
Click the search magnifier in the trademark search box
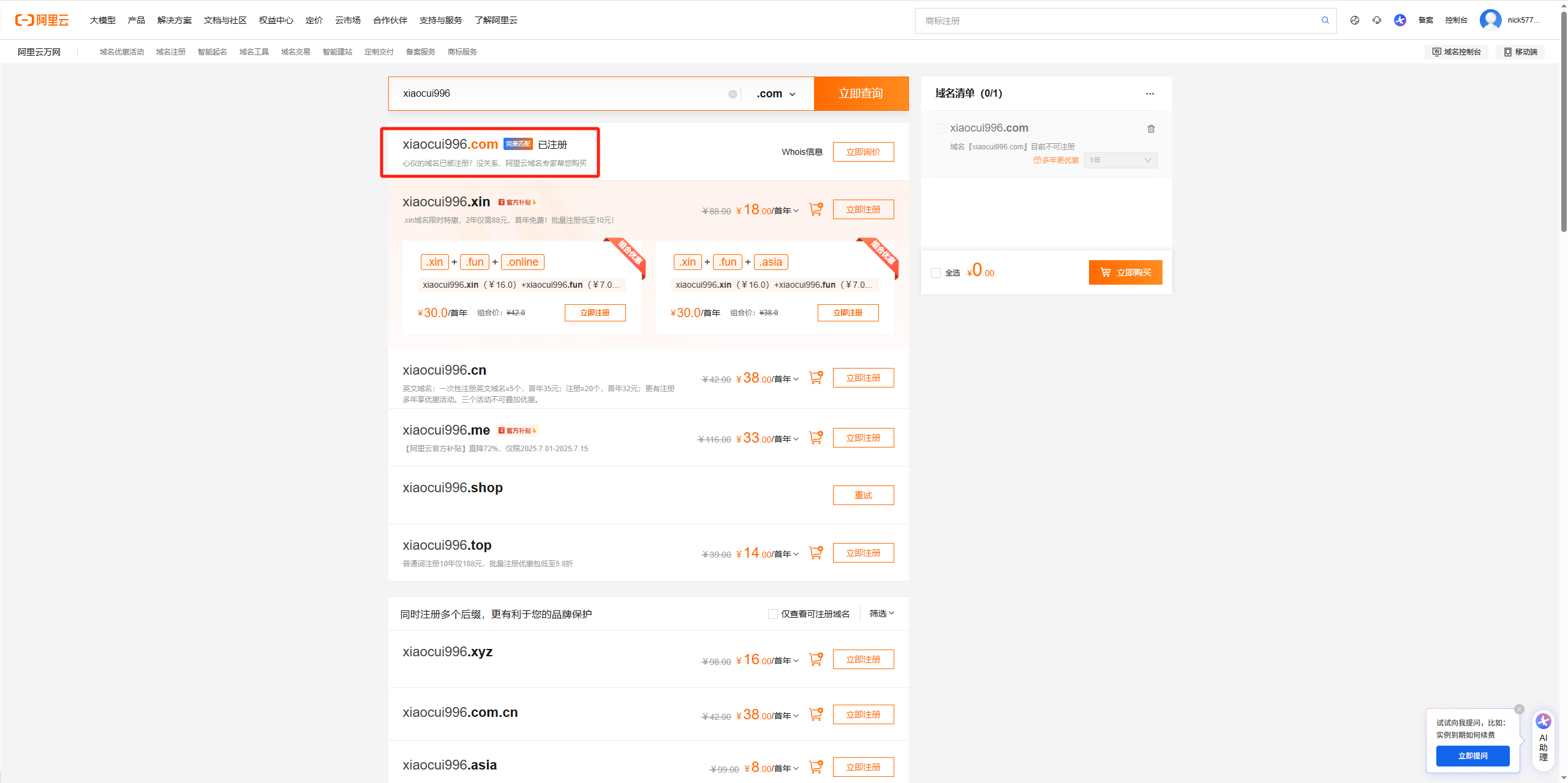(1325, 20)
